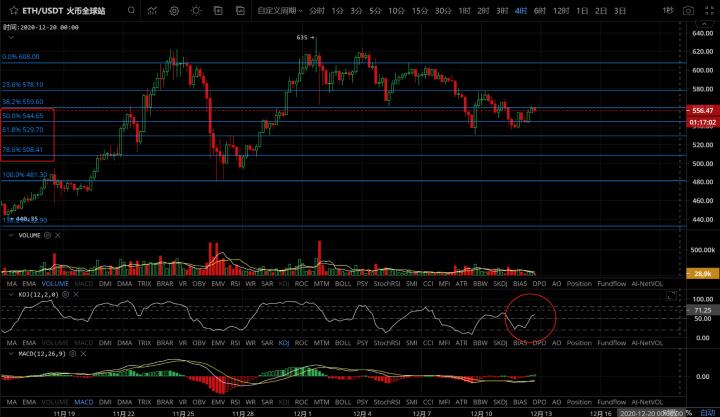Select Fundflow in the volume panel indicator row

point(611,284)
